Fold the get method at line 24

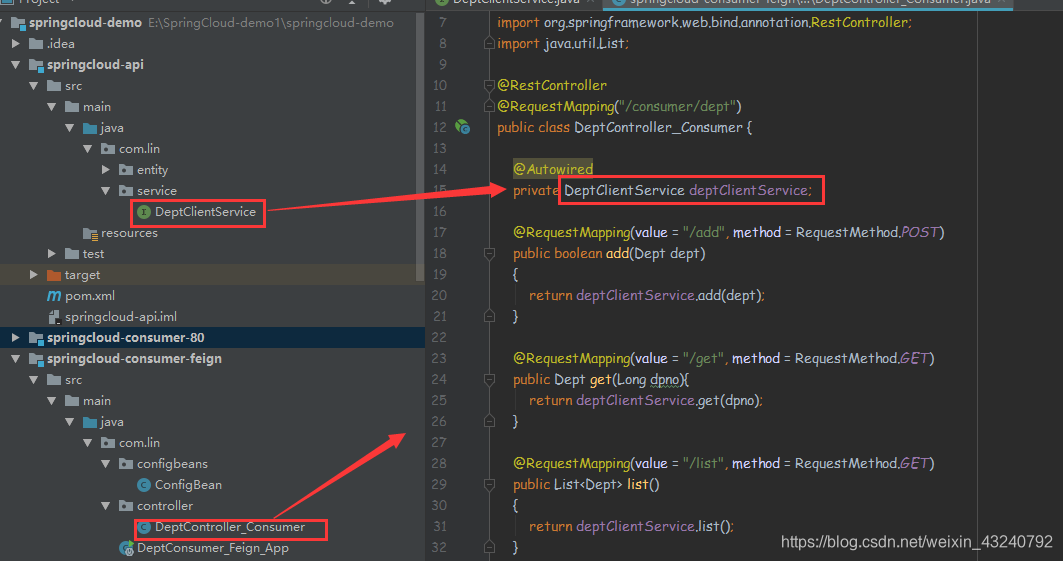pyautogui.click(x=489, y=379)
